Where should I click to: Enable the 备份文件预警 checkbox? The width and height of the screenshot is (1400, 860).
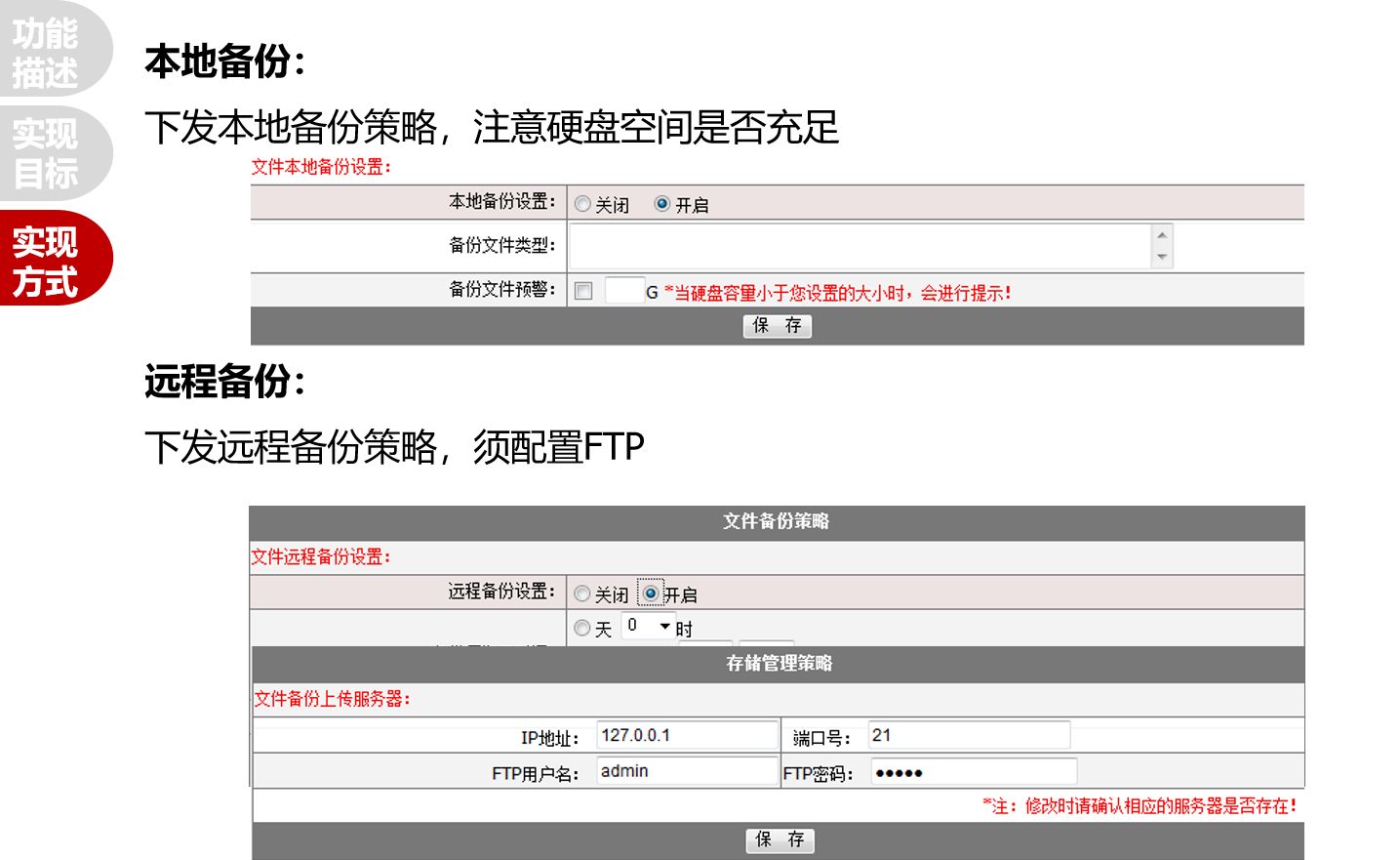[x=583, y=291]
